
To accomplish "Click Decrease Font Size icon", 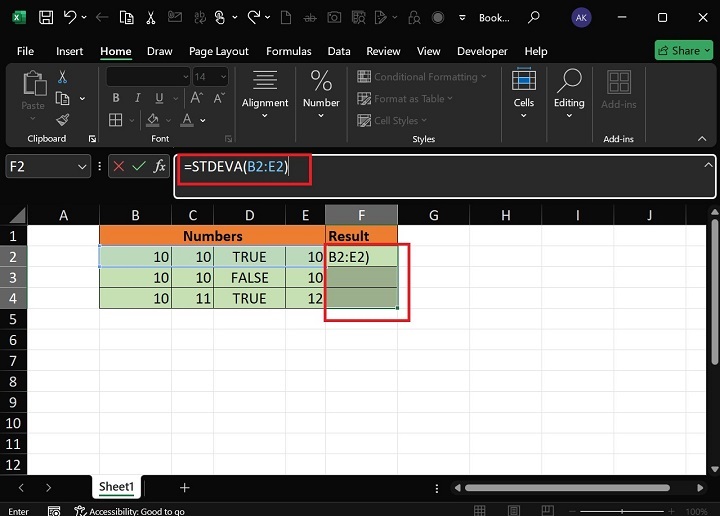I will pos(219,97).
